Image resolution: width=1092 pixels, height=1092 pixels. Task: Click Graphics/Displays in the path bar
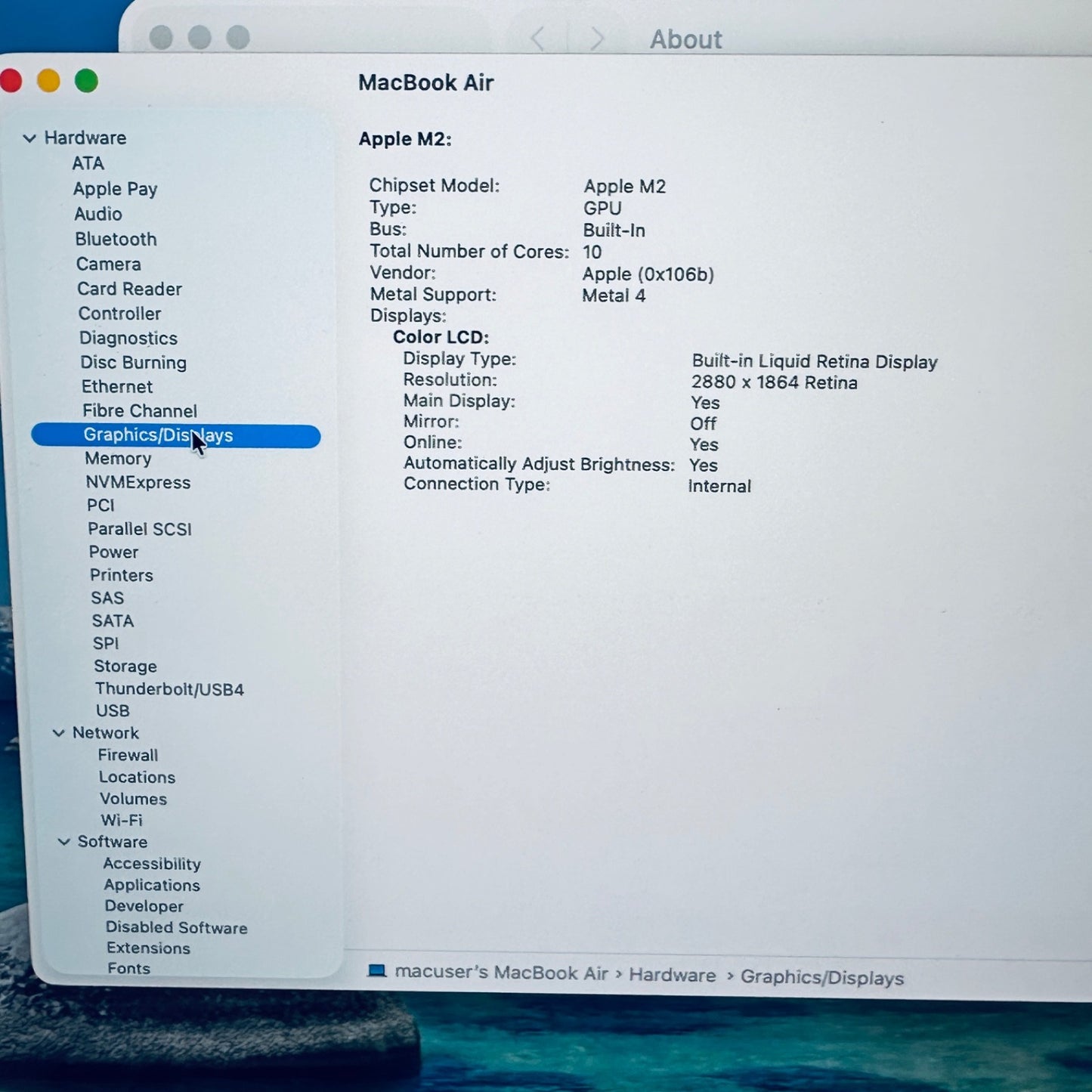[822, 978]
